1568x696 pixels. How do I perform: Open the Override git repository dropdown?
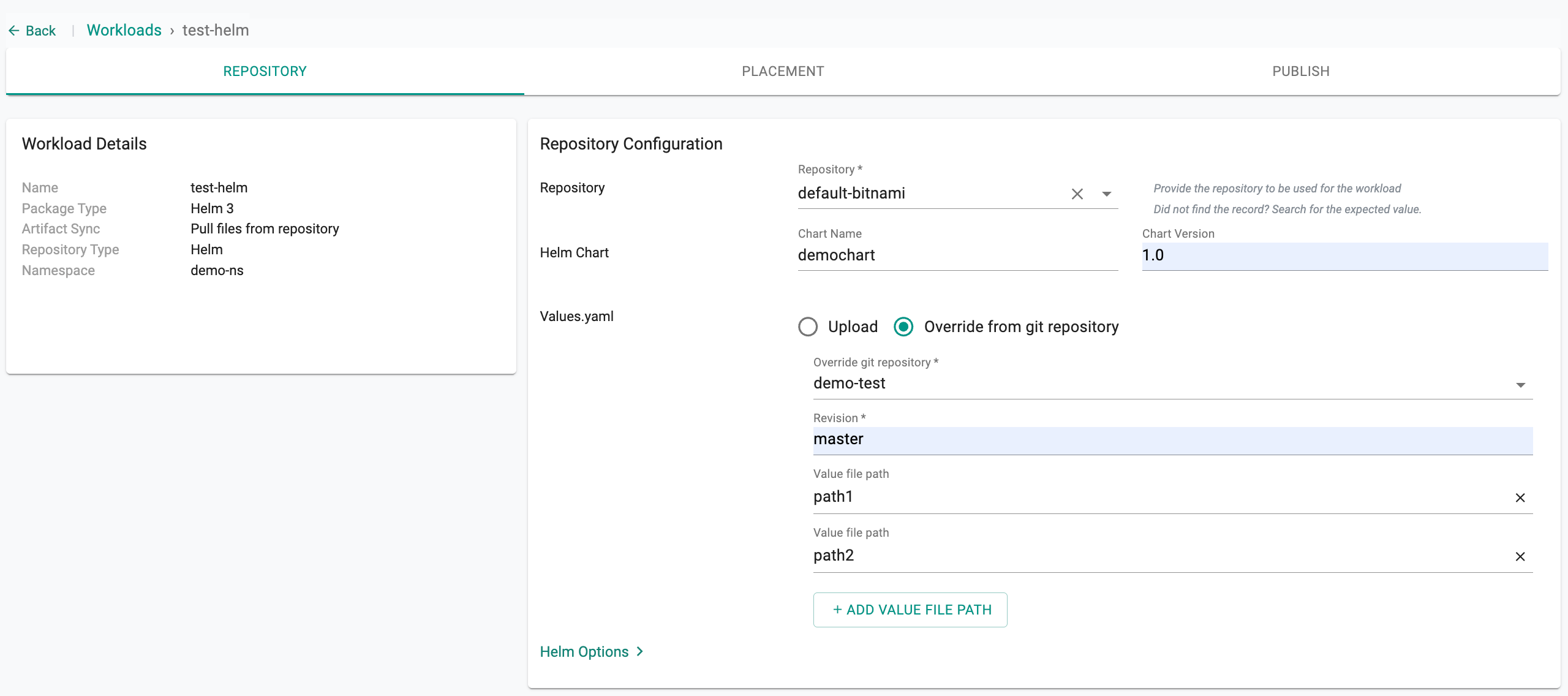pyautogui.click(x=1173, y=384)
